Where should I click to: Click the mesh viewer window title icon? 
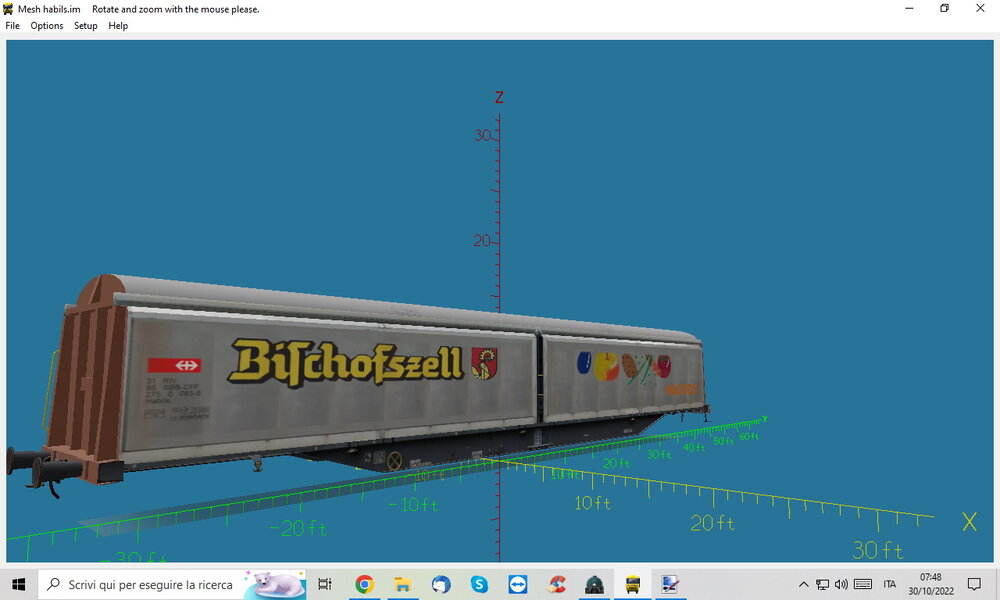point(8,9)
